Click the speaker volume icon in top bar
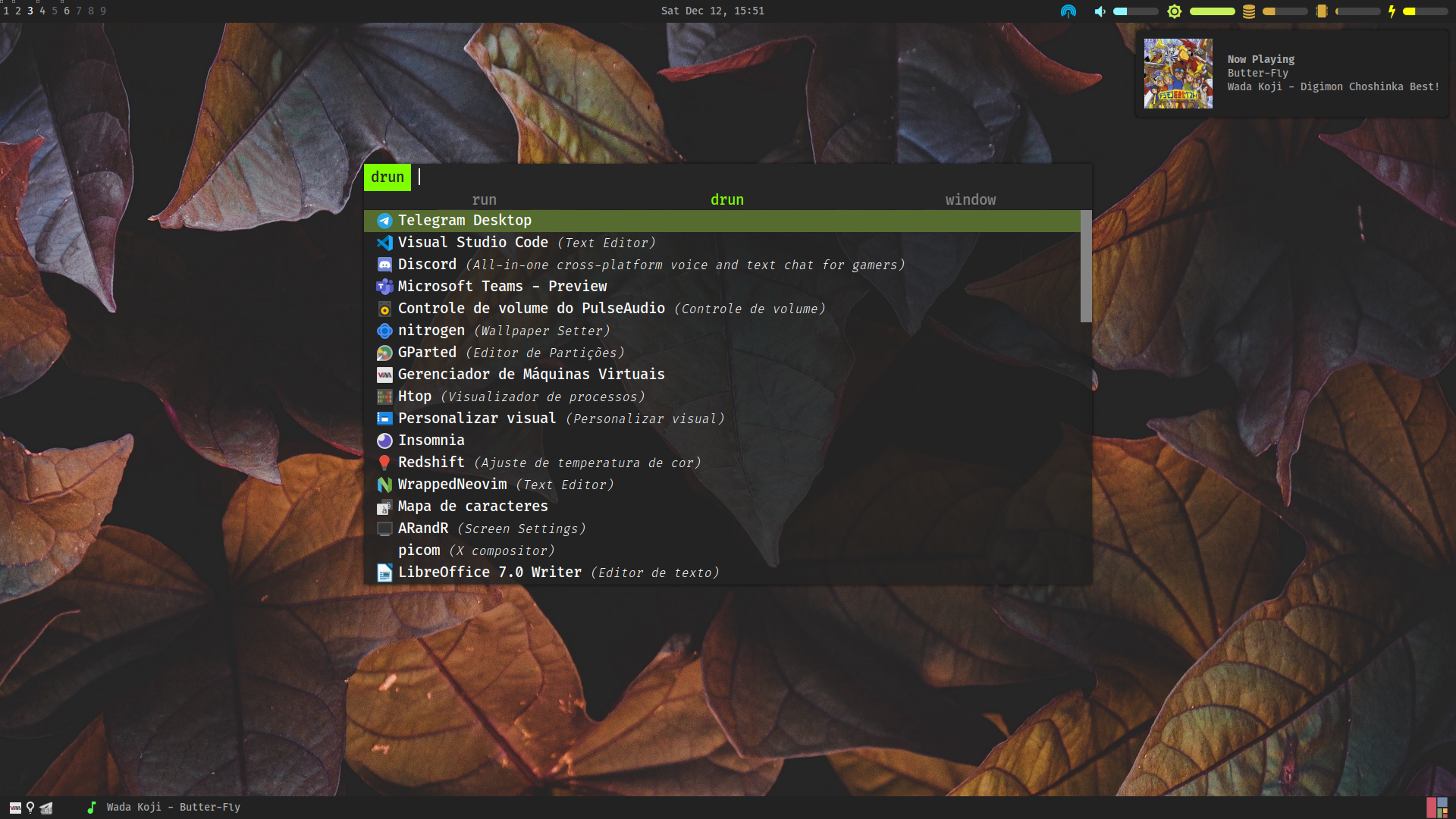The image size is (1456, 819). (x=1100, y=11)
